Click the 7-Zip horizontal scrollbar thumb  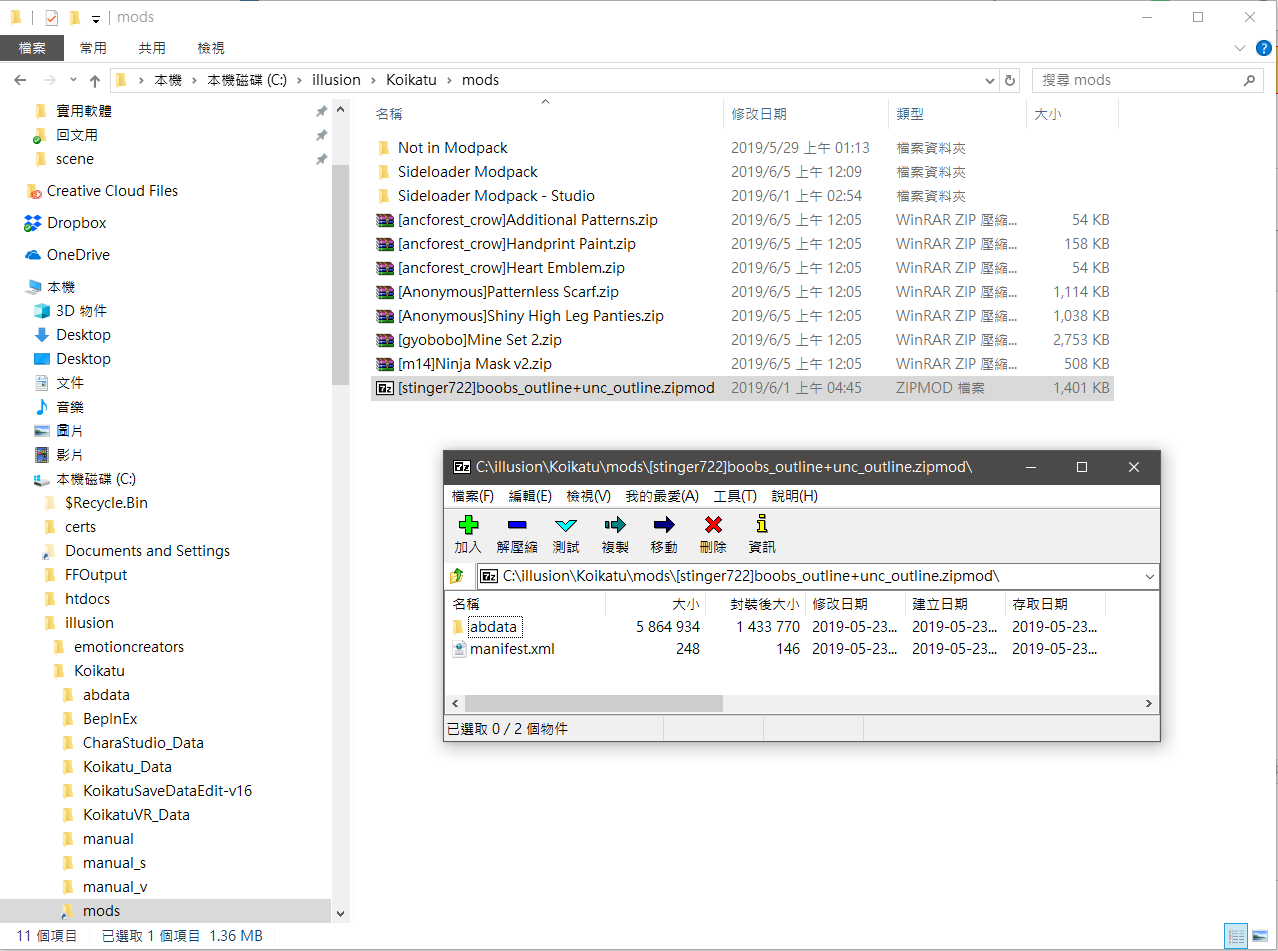pyautogui.click(x=593, y=703)
